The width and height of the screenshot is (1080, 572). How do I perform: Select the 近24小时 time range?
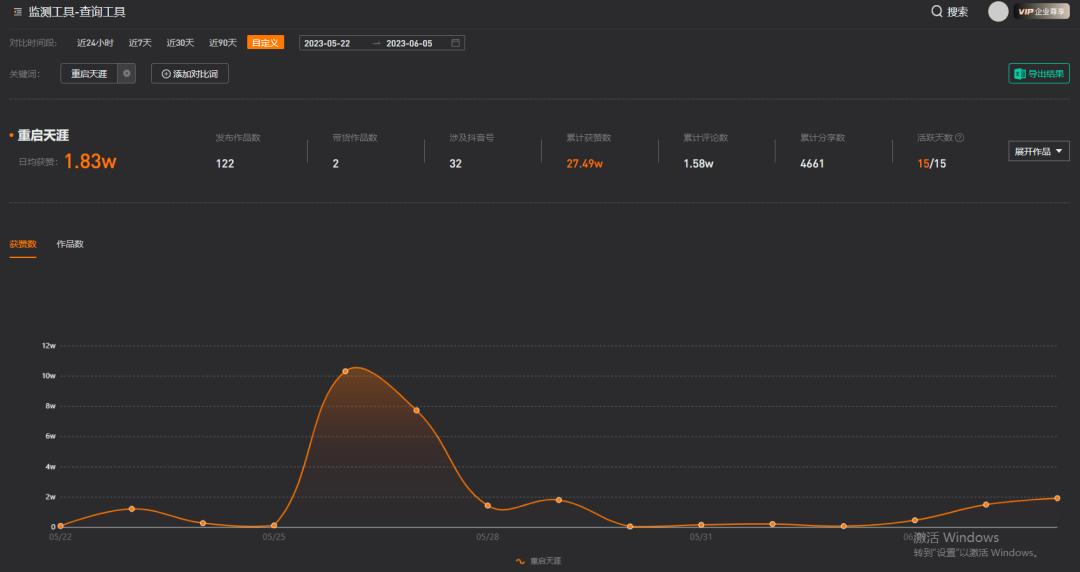pyautogui.click(x=95, y=43)
